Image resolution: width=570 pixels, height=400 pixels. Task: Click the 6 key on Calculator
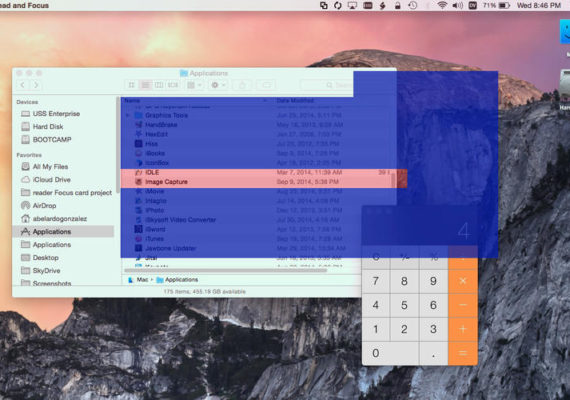[x=433, y=305]
